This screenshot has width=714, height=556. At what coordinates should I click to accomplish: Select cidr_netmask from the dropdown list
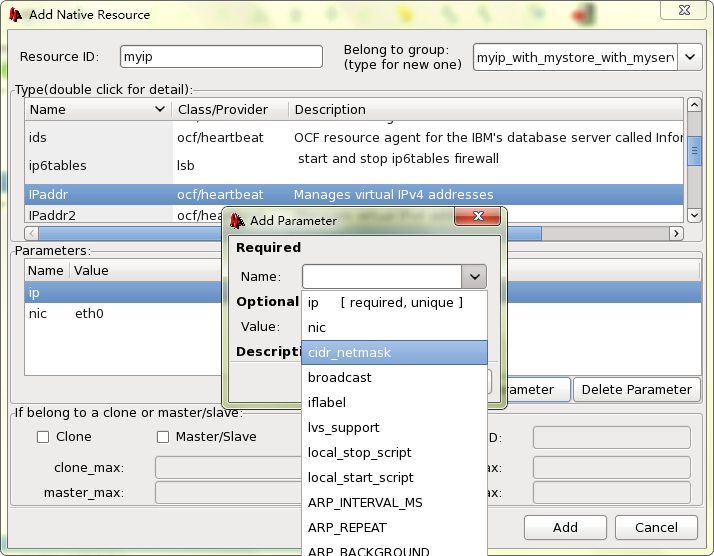click(x=349, y=353)
